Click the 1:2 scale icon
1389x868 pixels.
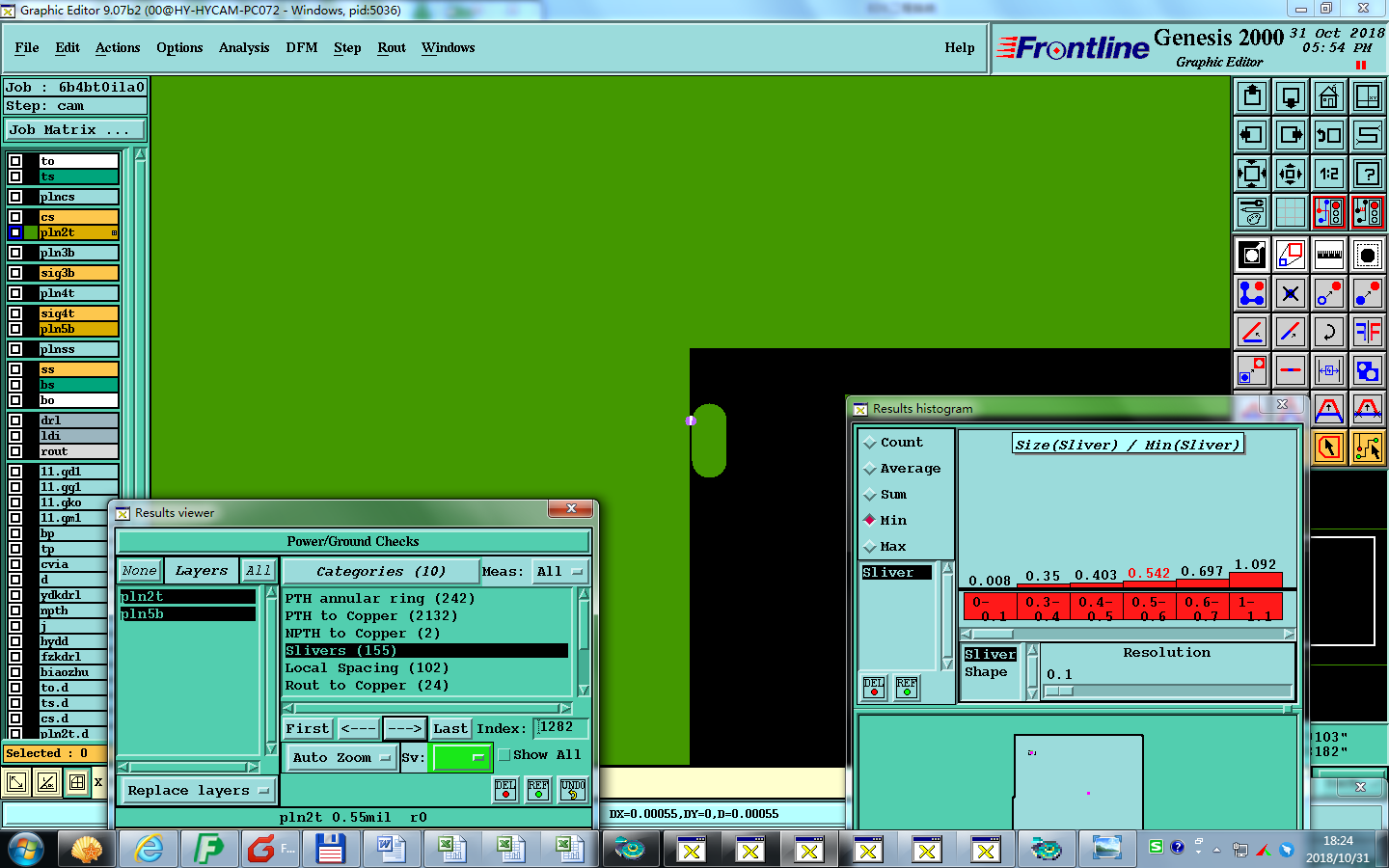1329,174
